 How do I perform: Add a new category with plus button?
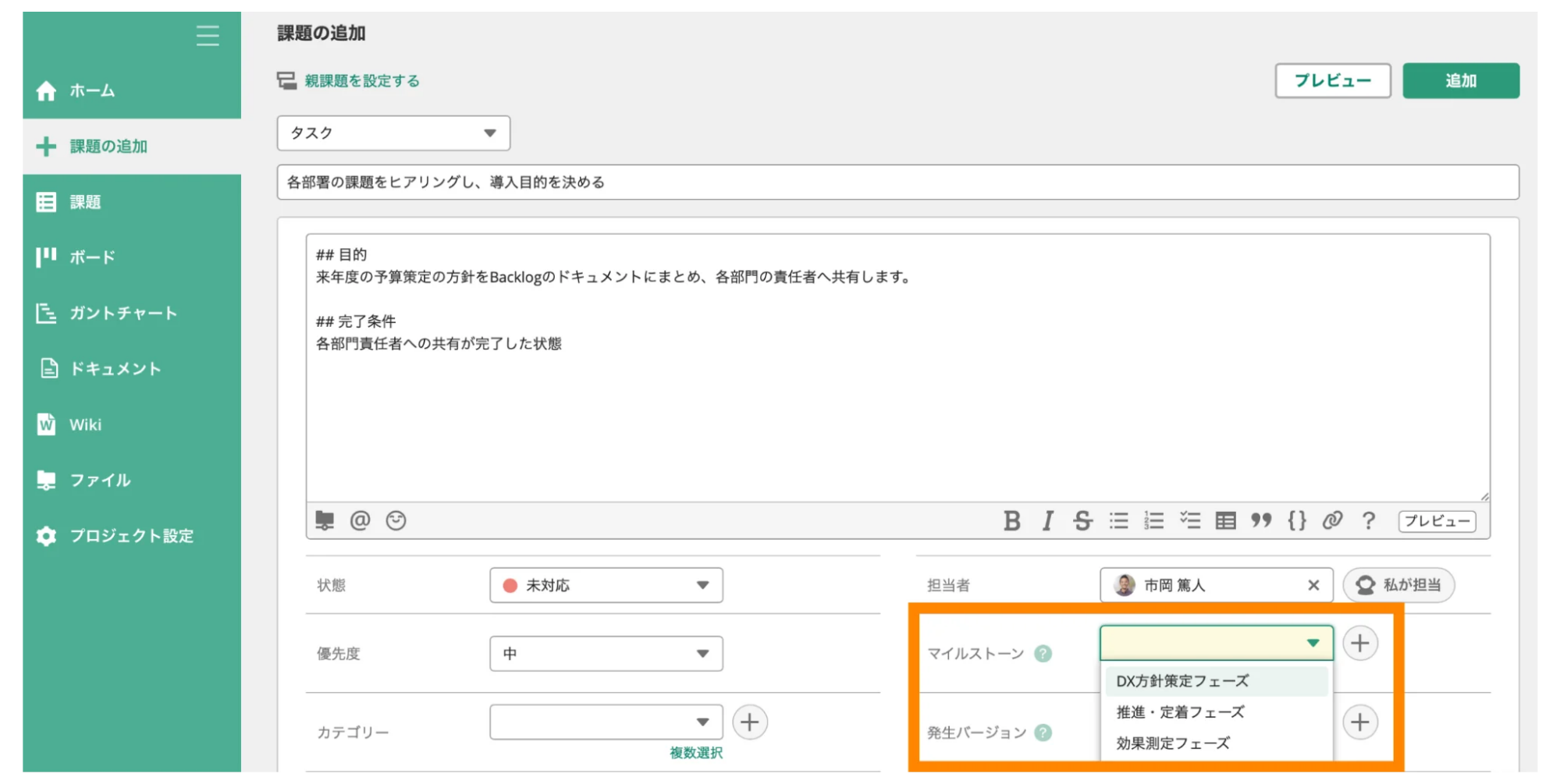[x=749, y=722]
